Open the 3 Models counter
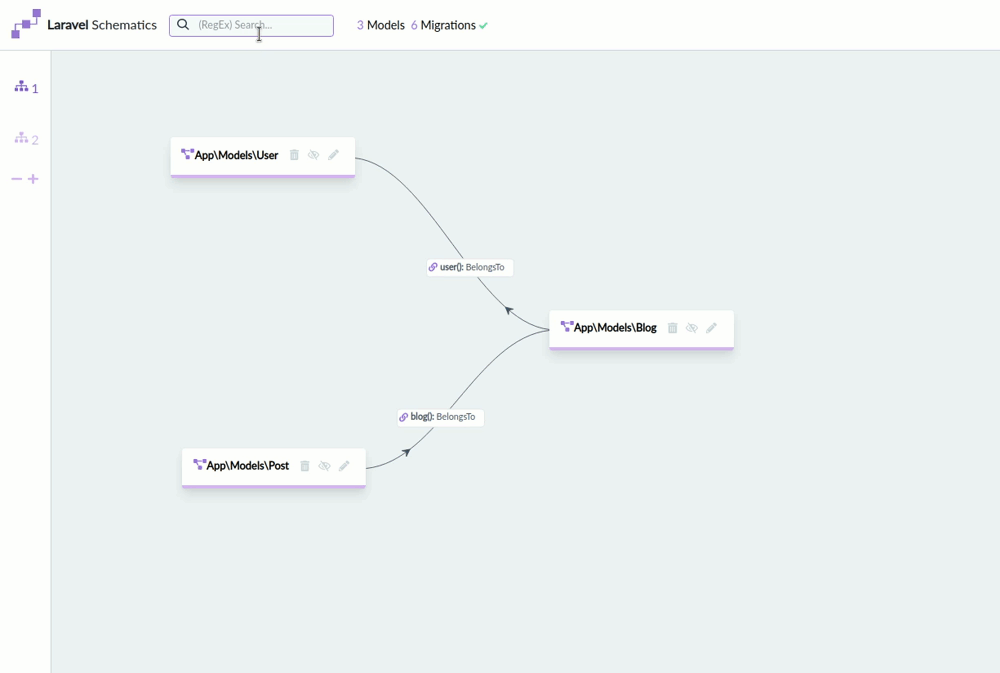 coord(381,26)
